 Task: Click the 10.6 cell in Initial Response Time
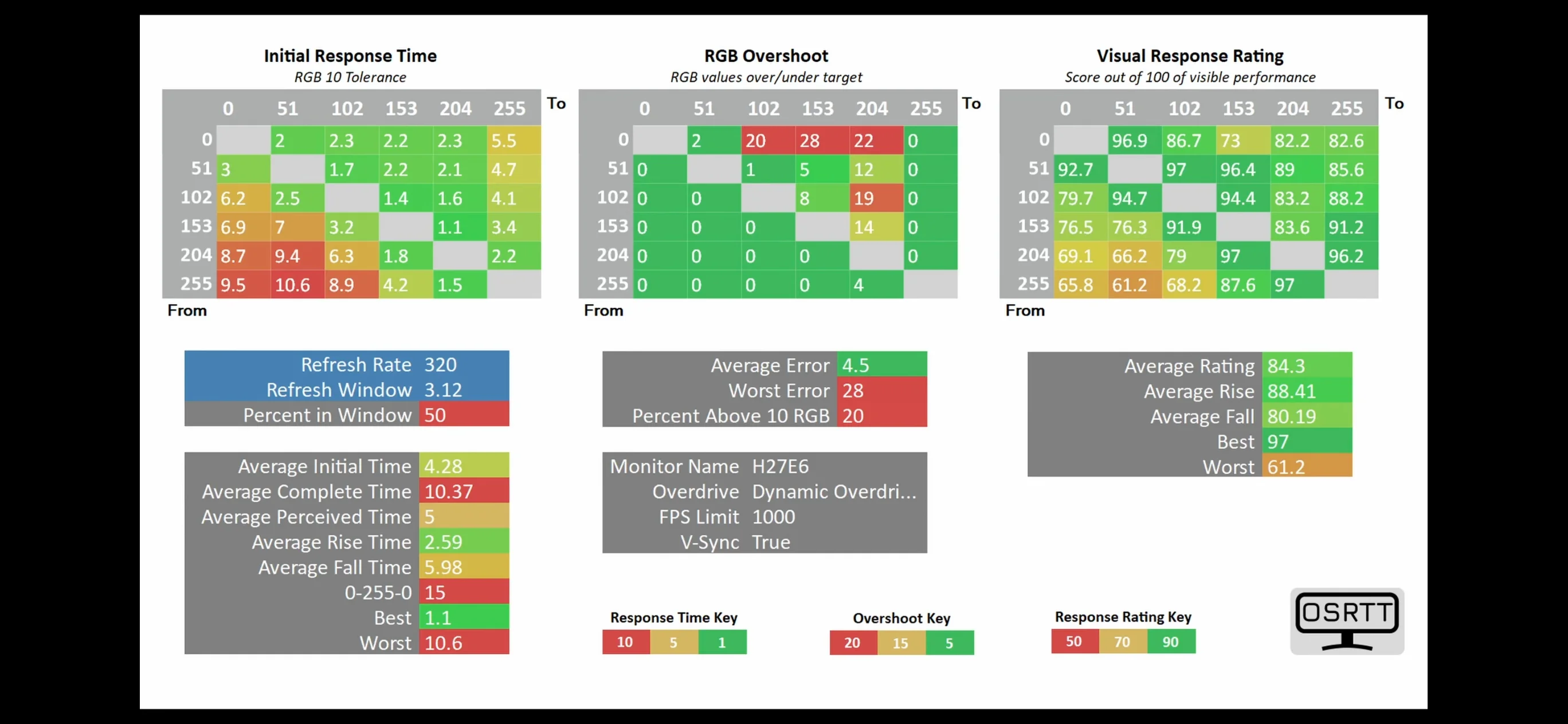pyautogui.click(x=297, y=285)
